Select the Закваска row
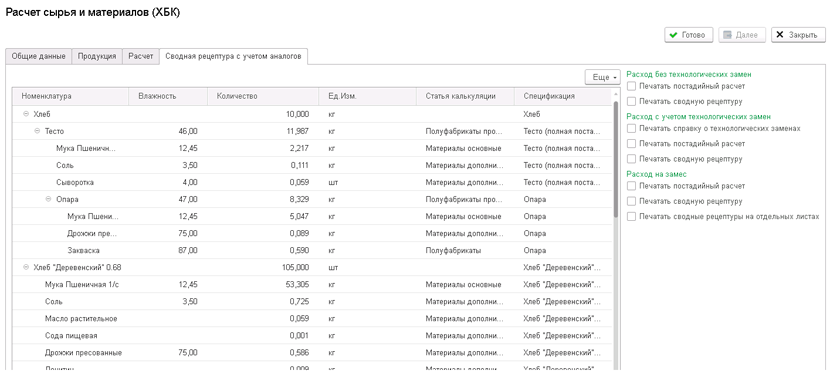This screenshot has width=830, height=377. [x=312, y=250]
